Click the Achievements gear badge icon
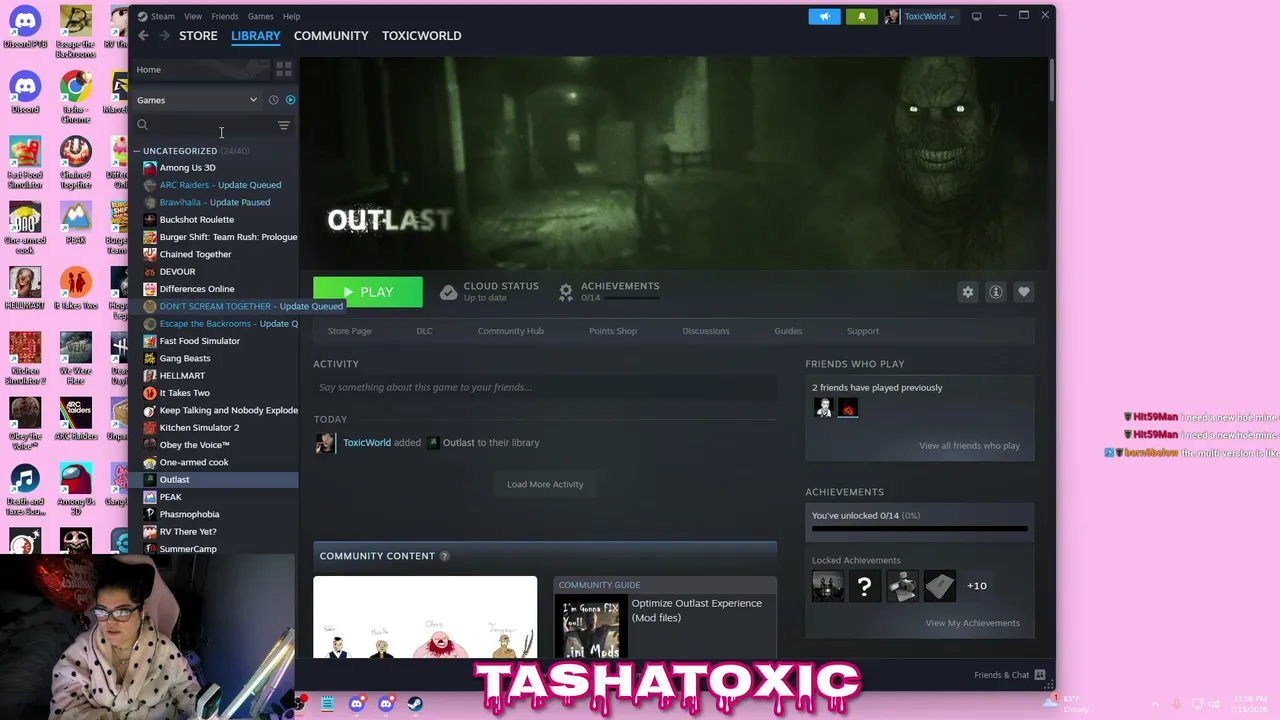Screen dimensions: 1280x720 [566, 292]
